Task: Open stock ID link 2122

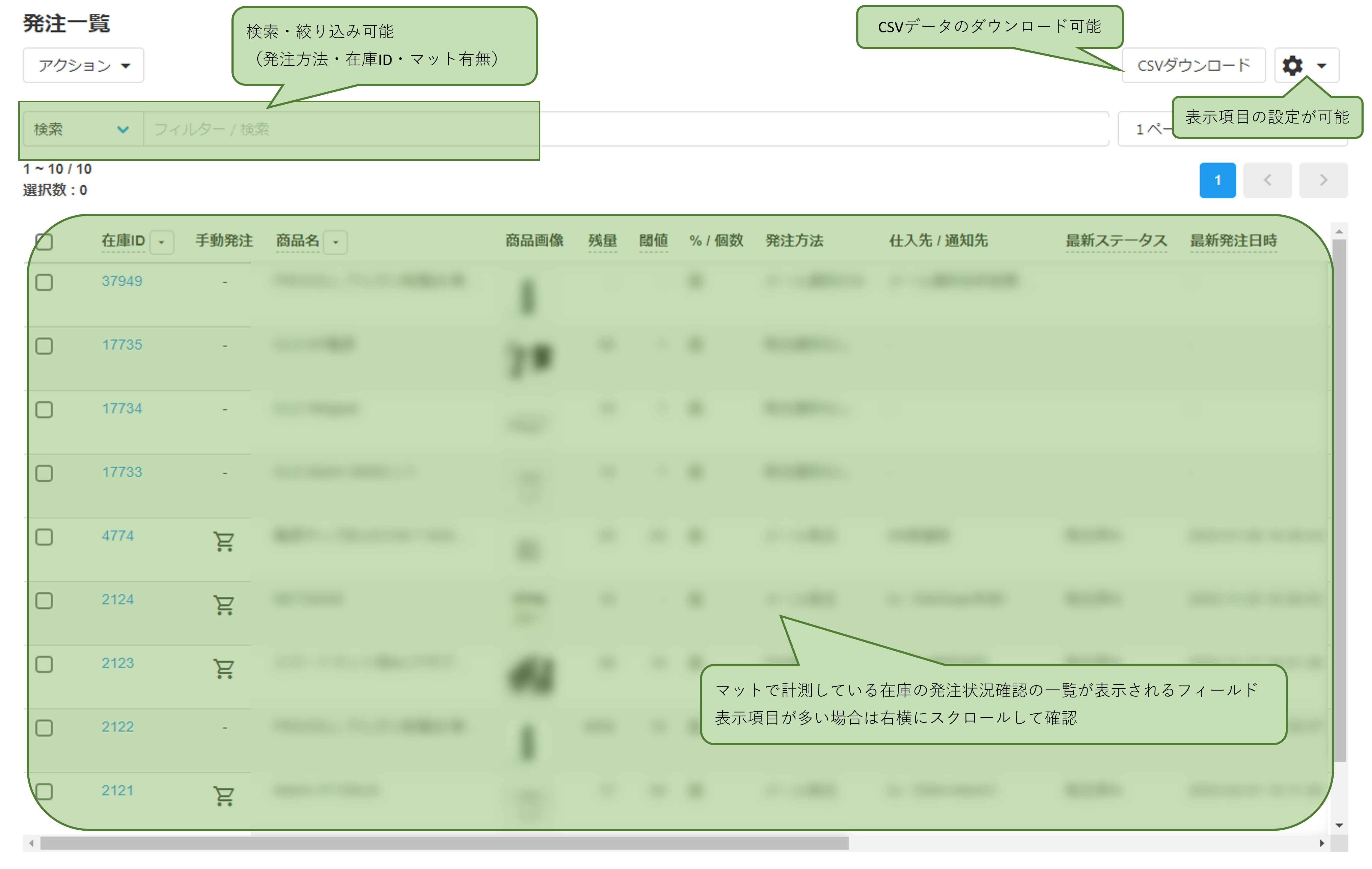Action: pos(117,727)
